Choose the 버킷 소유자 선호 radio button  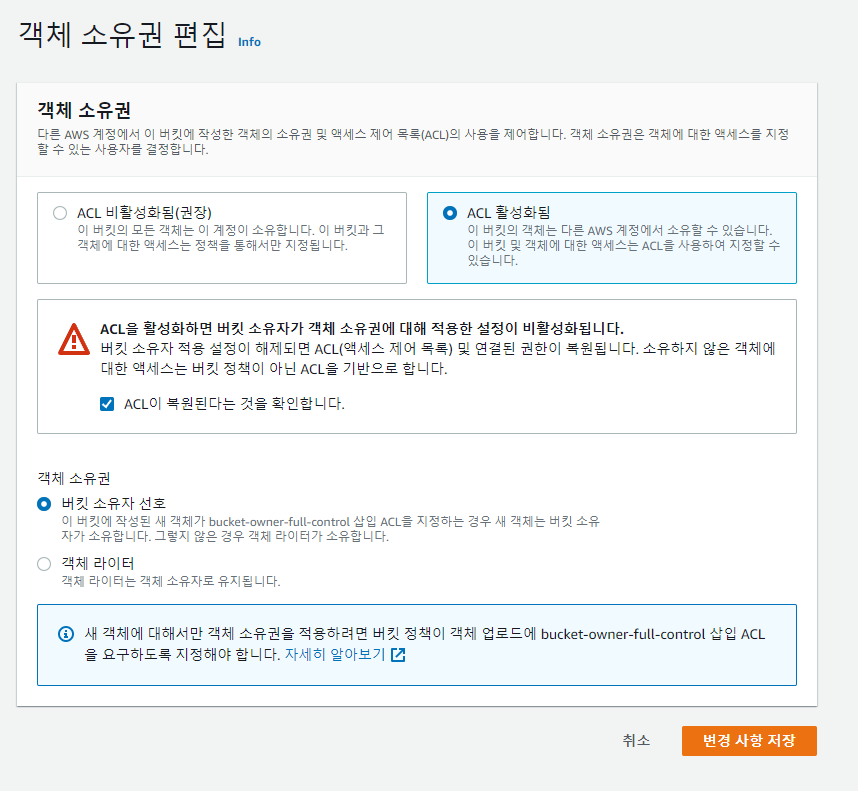tap(44, 504)
